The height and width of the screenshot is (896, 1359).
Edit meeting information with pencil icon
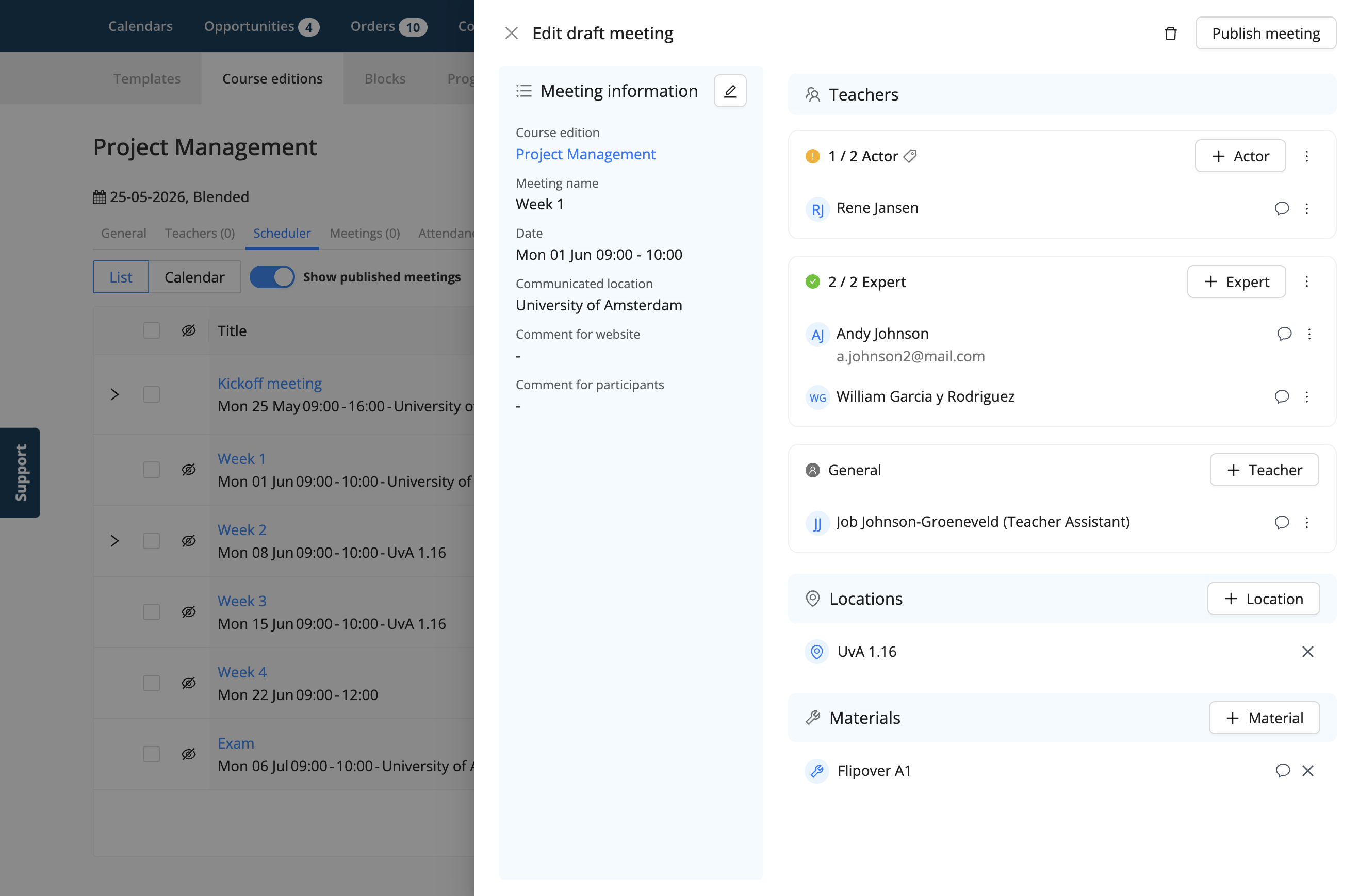[730, 91]
